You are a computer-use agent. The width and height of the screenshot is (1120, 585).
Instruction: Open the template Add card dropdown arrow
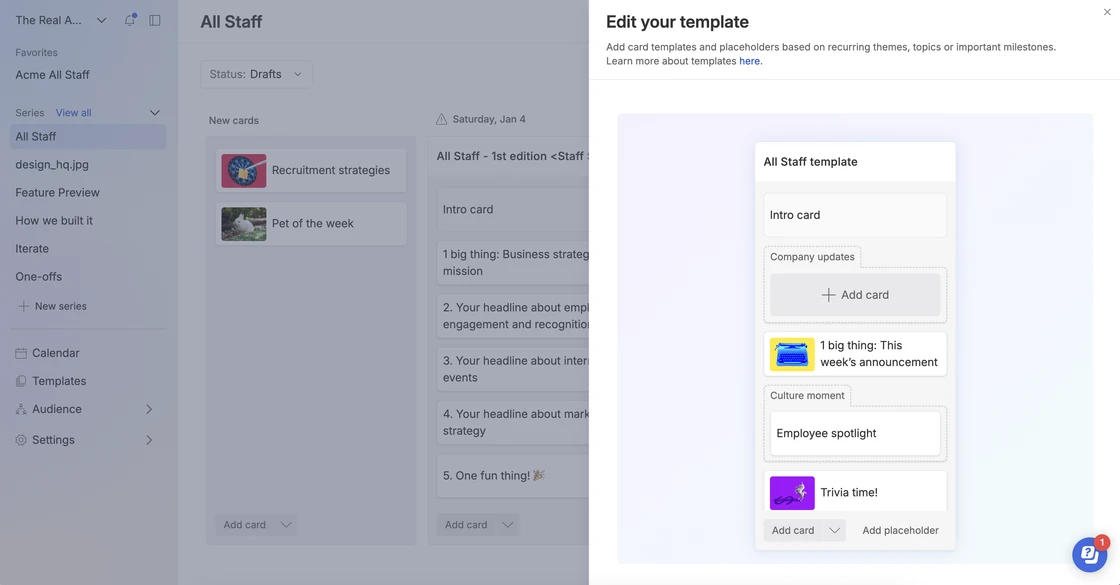click(834, 530)
